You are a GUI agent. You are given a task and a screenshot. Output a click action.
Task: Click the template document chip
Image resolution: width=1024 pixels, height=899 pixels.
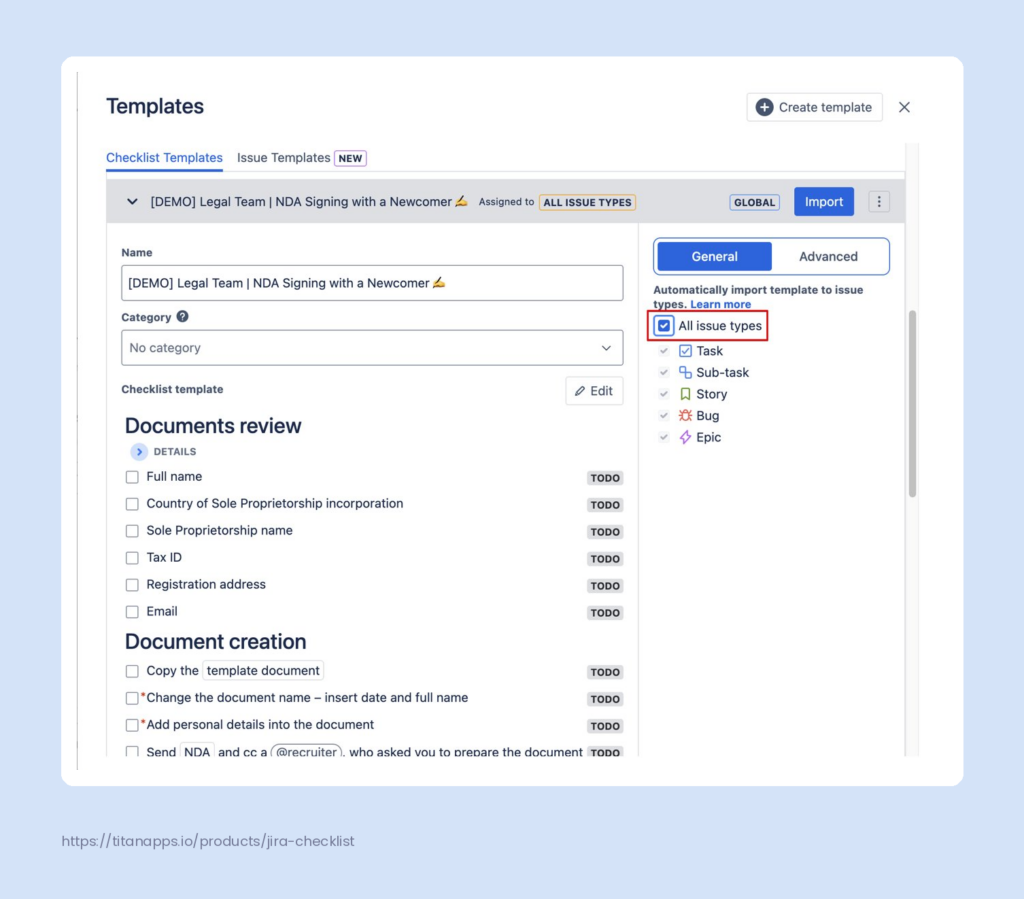pos(263,670)
